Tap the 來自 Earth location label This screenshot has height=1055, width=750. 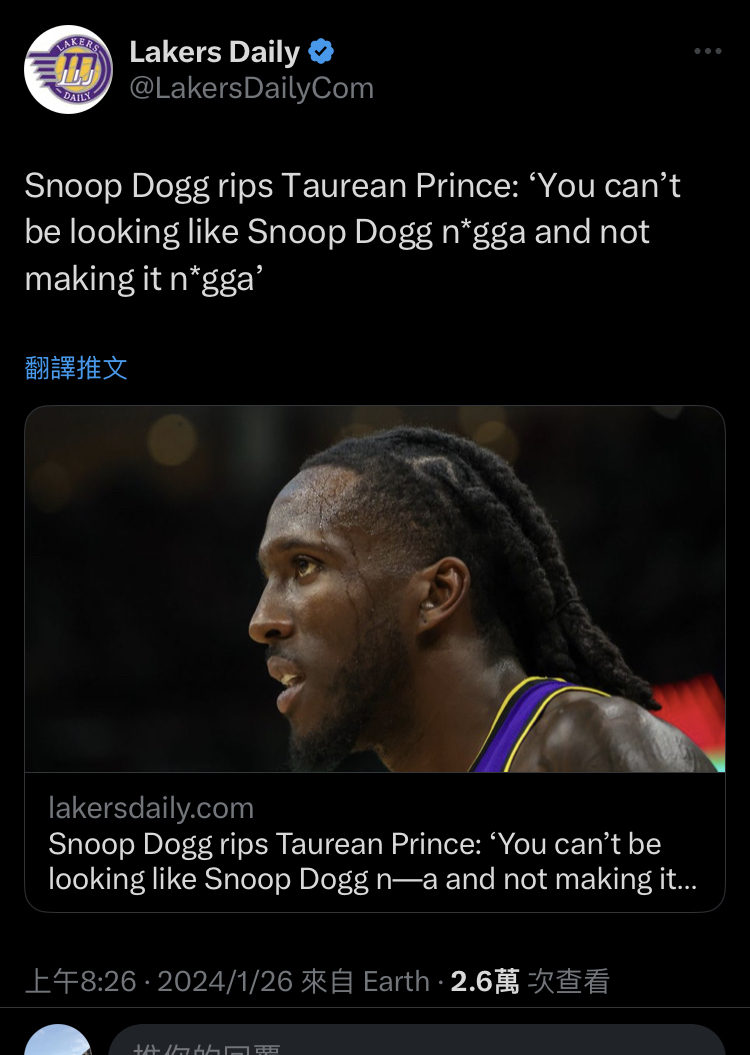pos(365,981)
